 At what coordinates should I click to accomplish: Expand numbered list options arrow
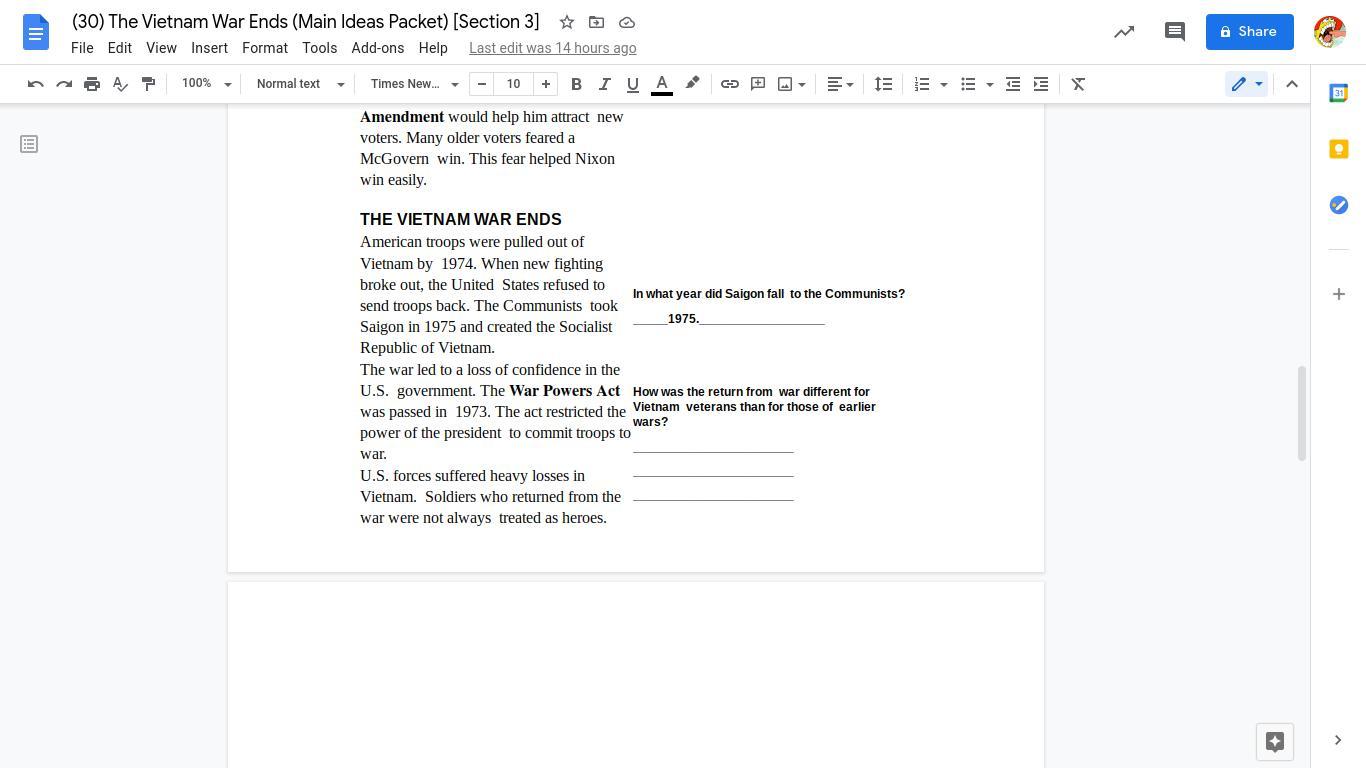tap(944, 84)
